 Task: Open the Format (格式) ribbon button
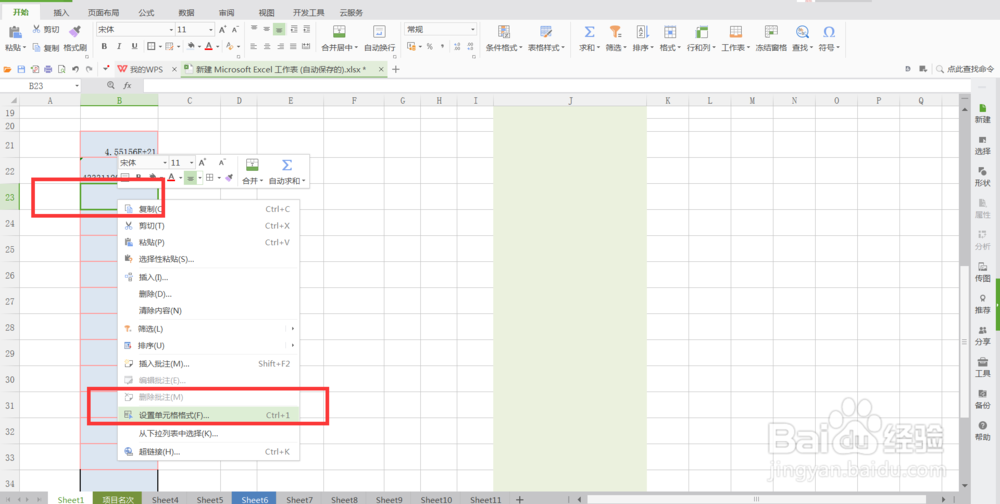[670, 38]
